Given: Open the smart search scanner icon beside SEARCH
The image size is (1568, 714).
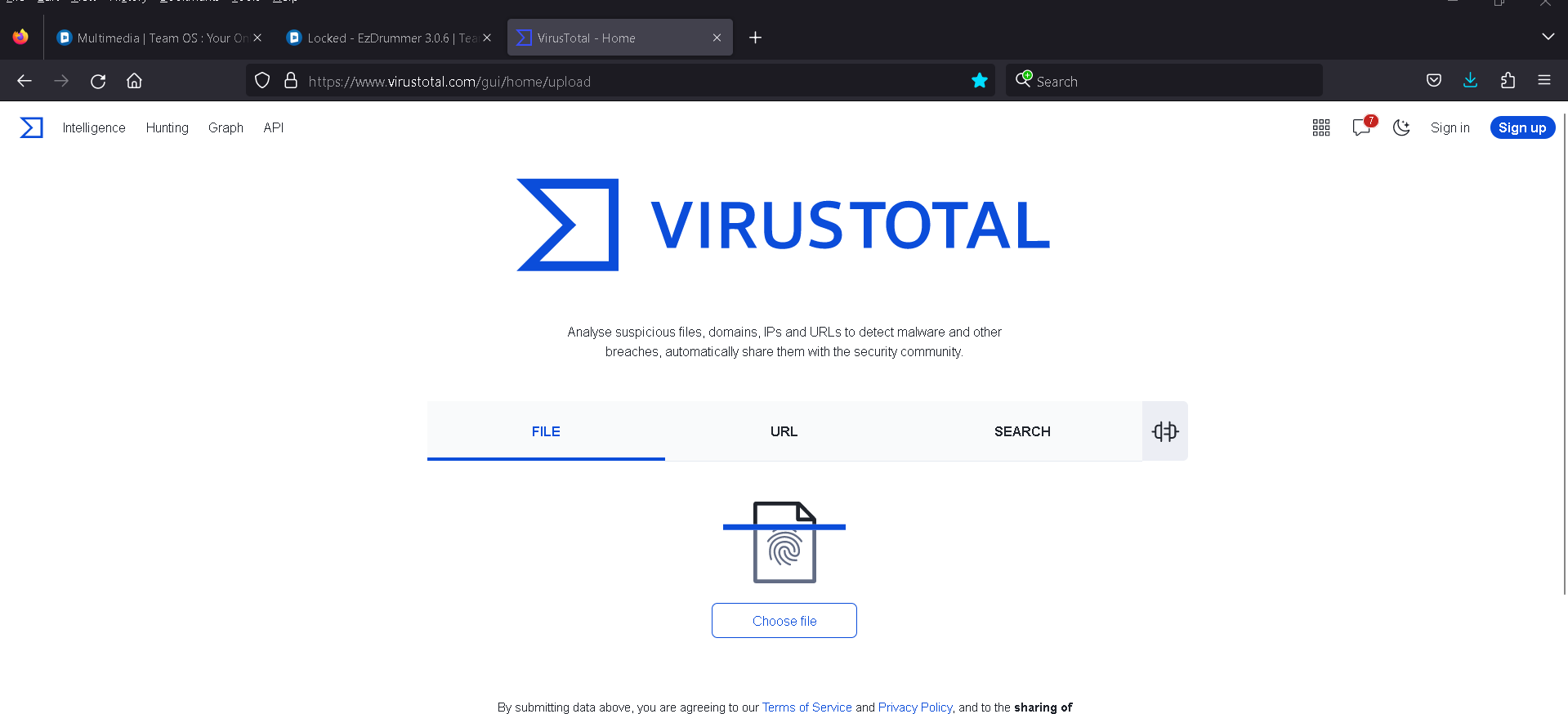Looking at the screenshot, I should pyautogui.click(x=1165, y=431).
